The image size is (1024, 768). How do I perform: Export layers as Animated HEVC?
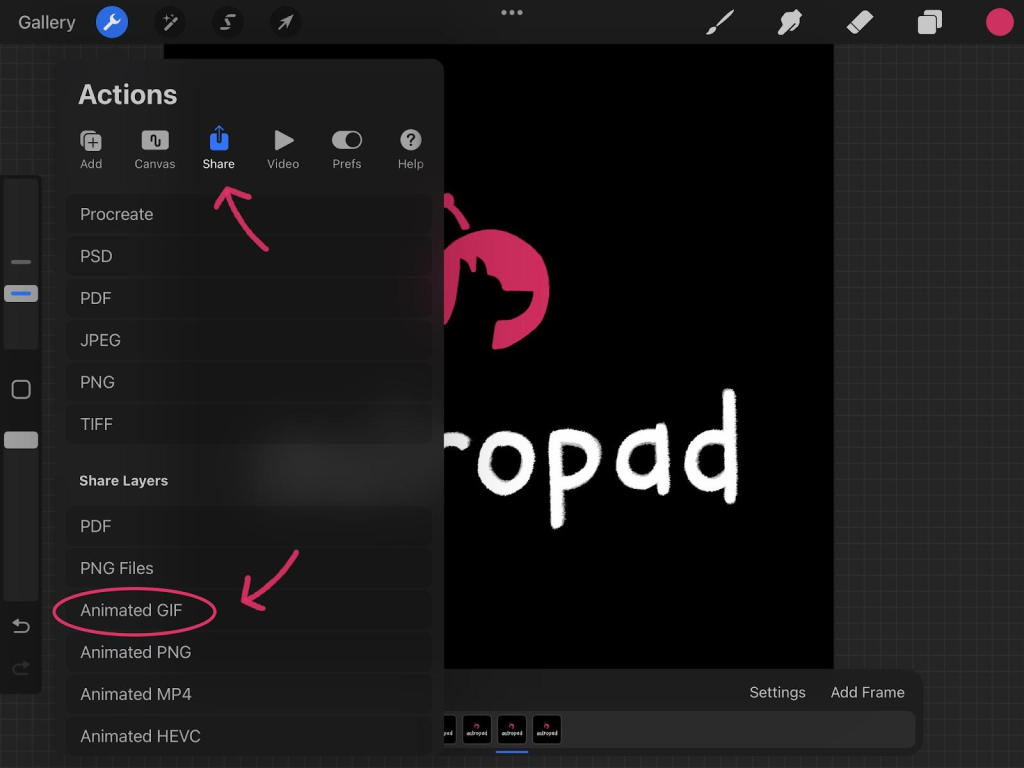point(248,736)
